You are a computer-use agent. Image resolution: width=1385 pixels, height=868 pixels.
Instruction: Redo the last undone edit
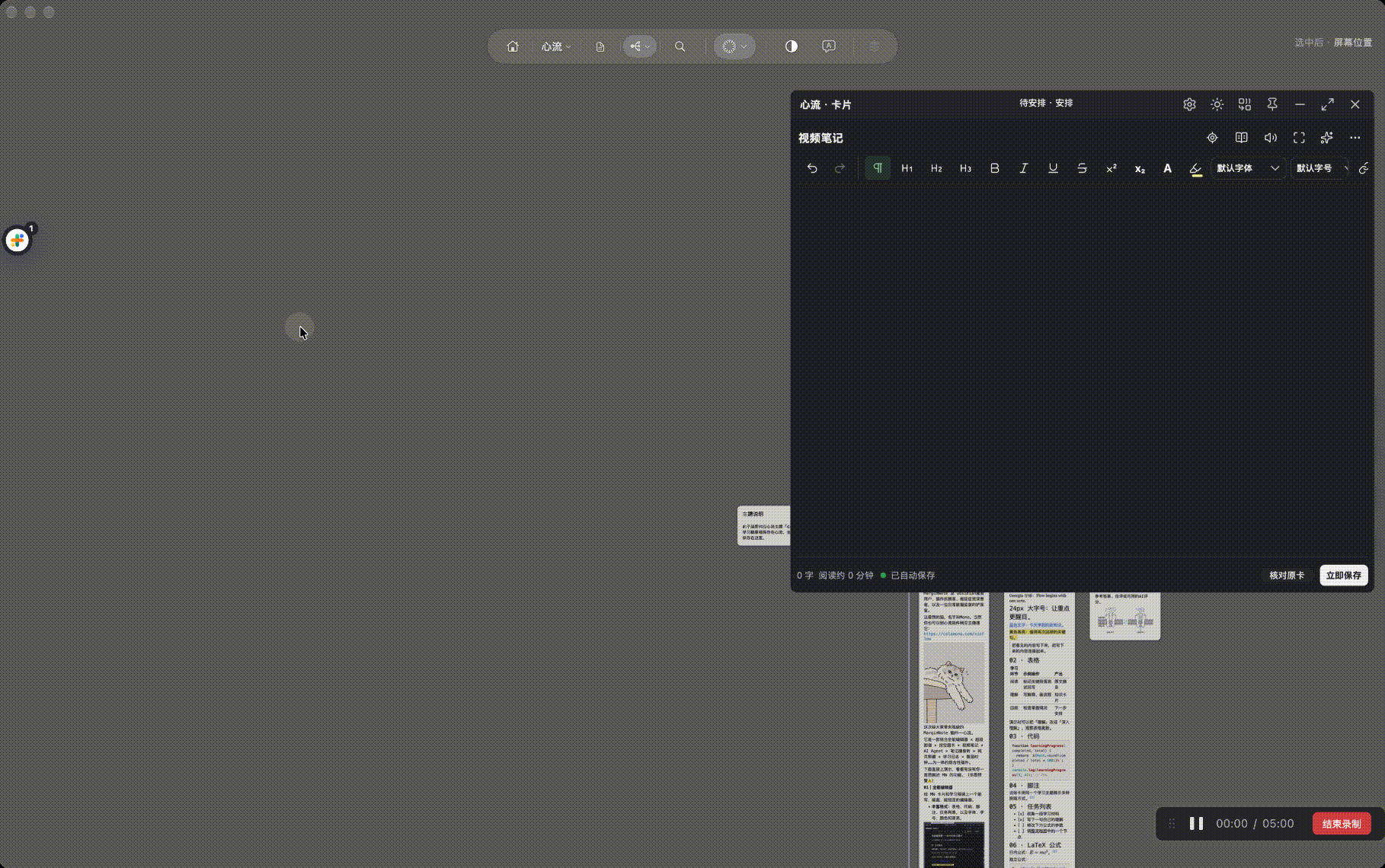coord(840,168)
